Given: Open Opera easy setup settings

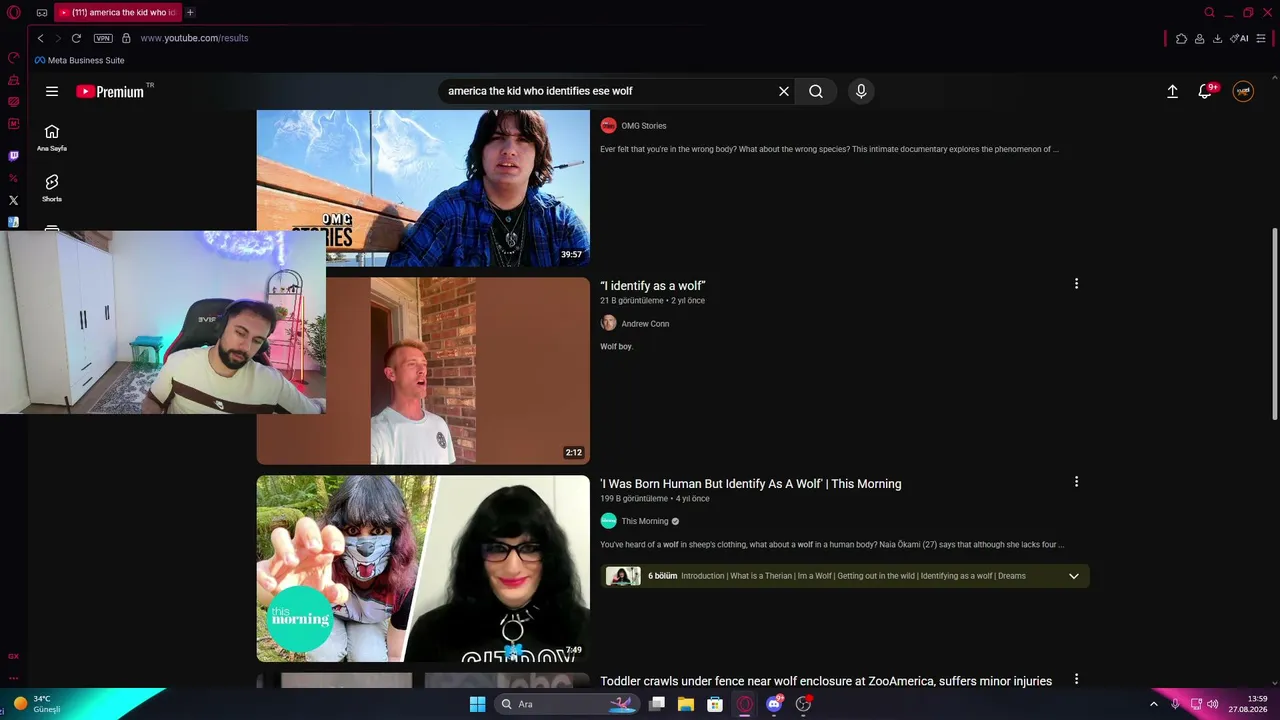Looking at the screenshot, I should [x=1261, y=38].
